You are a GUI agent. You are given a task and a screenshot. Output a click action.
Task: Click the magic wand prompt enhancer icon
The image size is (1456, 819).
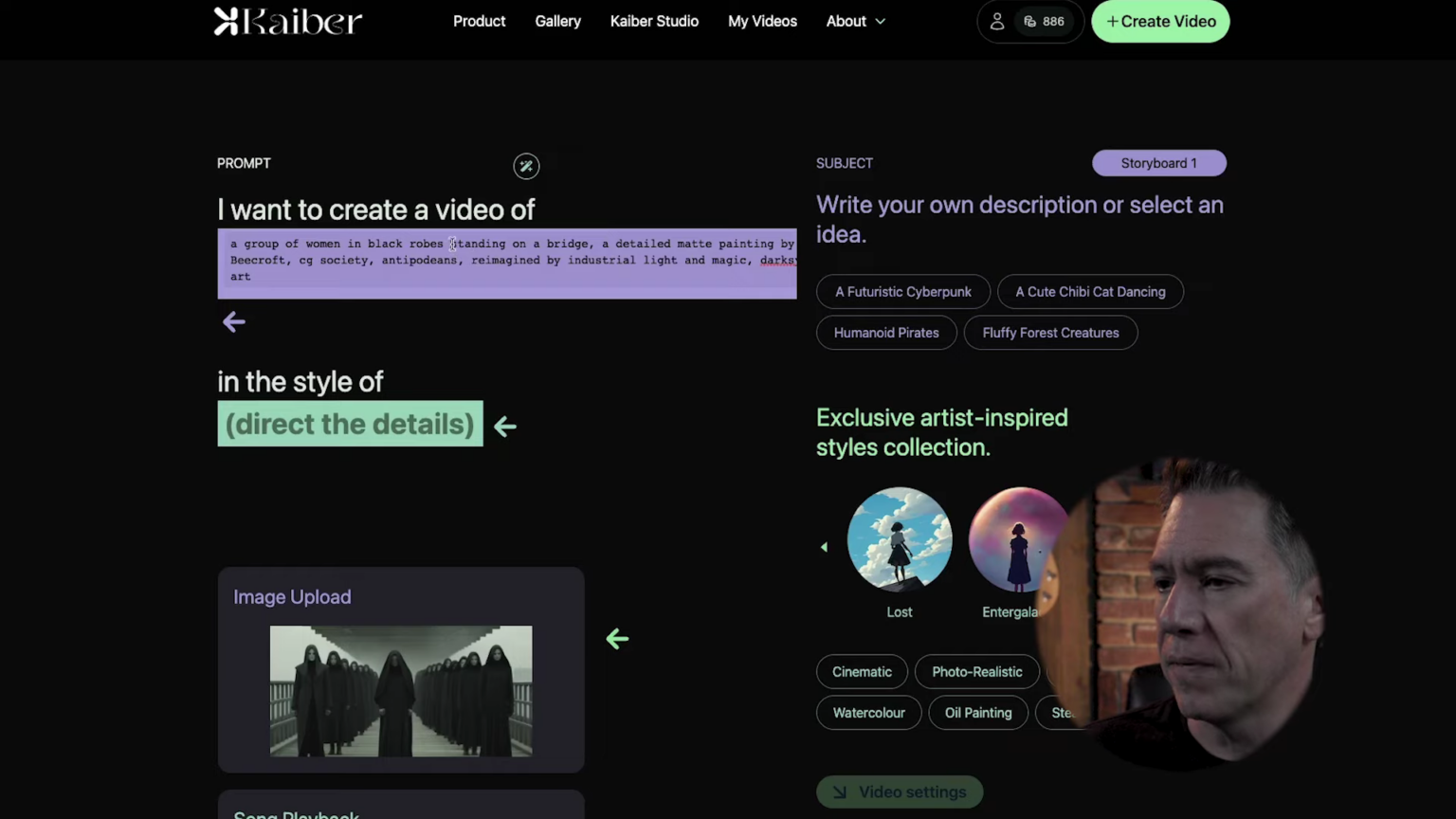[x=526, y=166]
